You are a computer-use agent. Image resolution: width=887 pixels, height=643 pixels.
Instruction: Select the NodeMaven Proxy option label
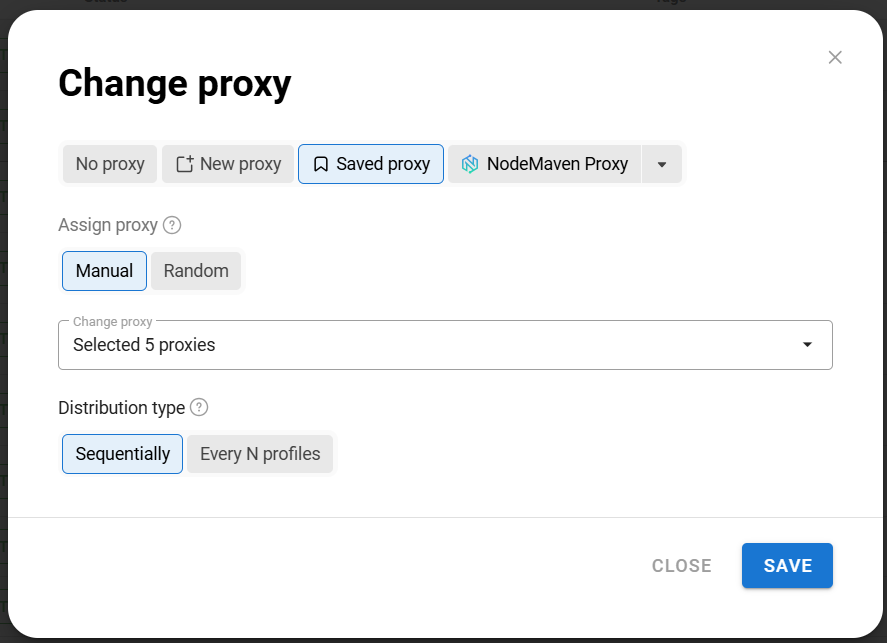(x=557, y=164)
